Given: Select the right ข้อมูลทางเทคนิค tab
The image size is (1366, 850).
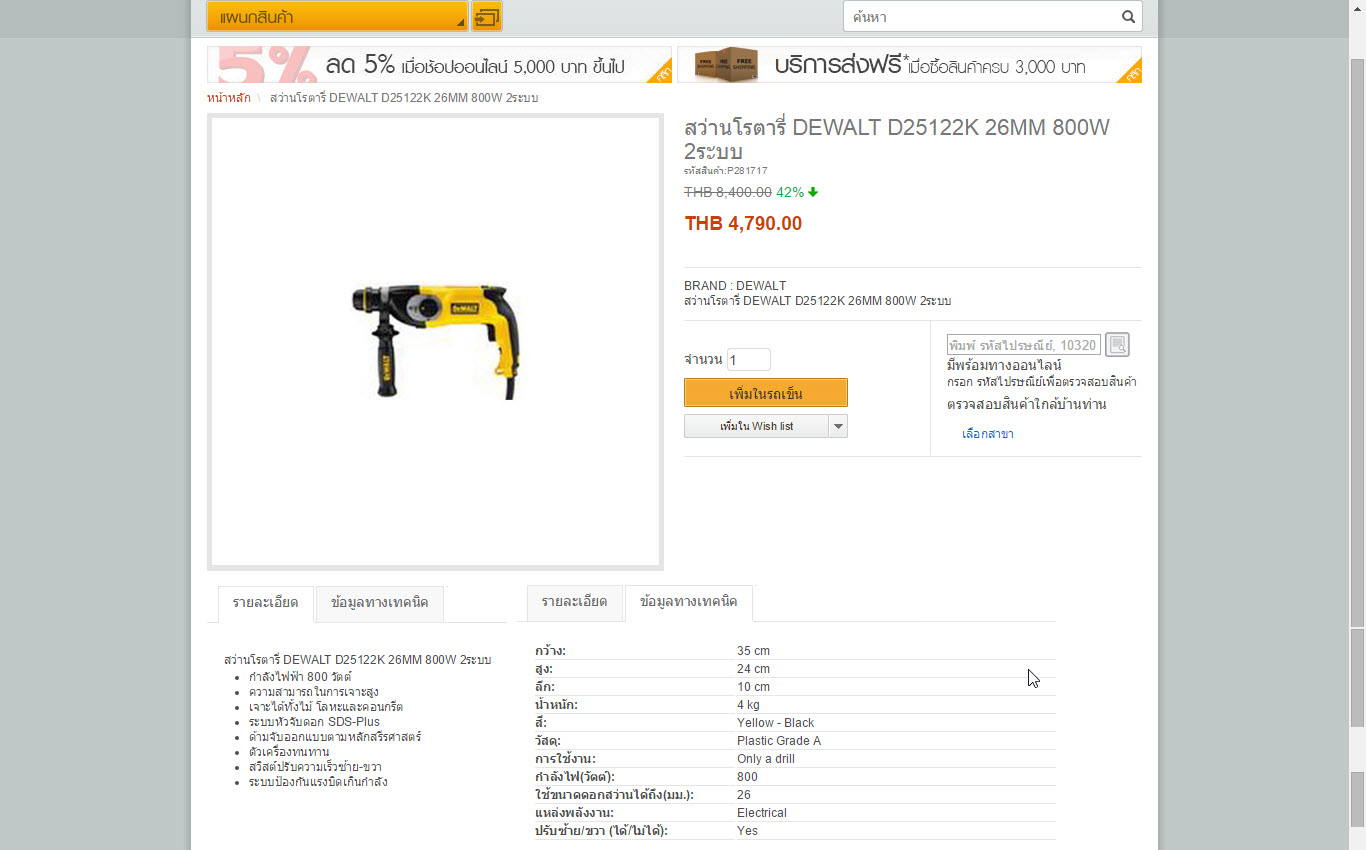Looking at the screenshot, I should pos(688,602).
